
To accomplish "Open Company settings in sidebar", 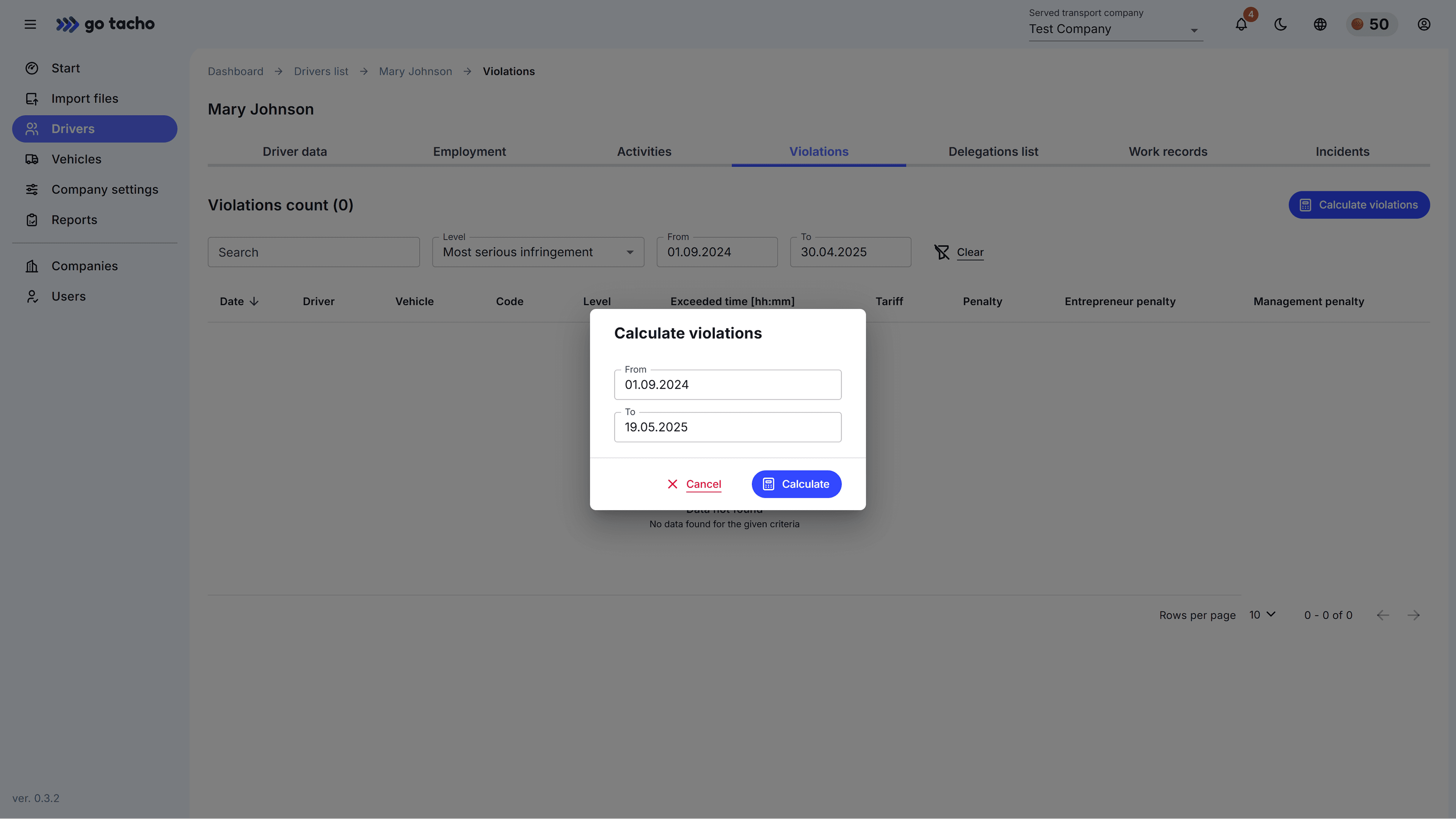I will 94,190.
